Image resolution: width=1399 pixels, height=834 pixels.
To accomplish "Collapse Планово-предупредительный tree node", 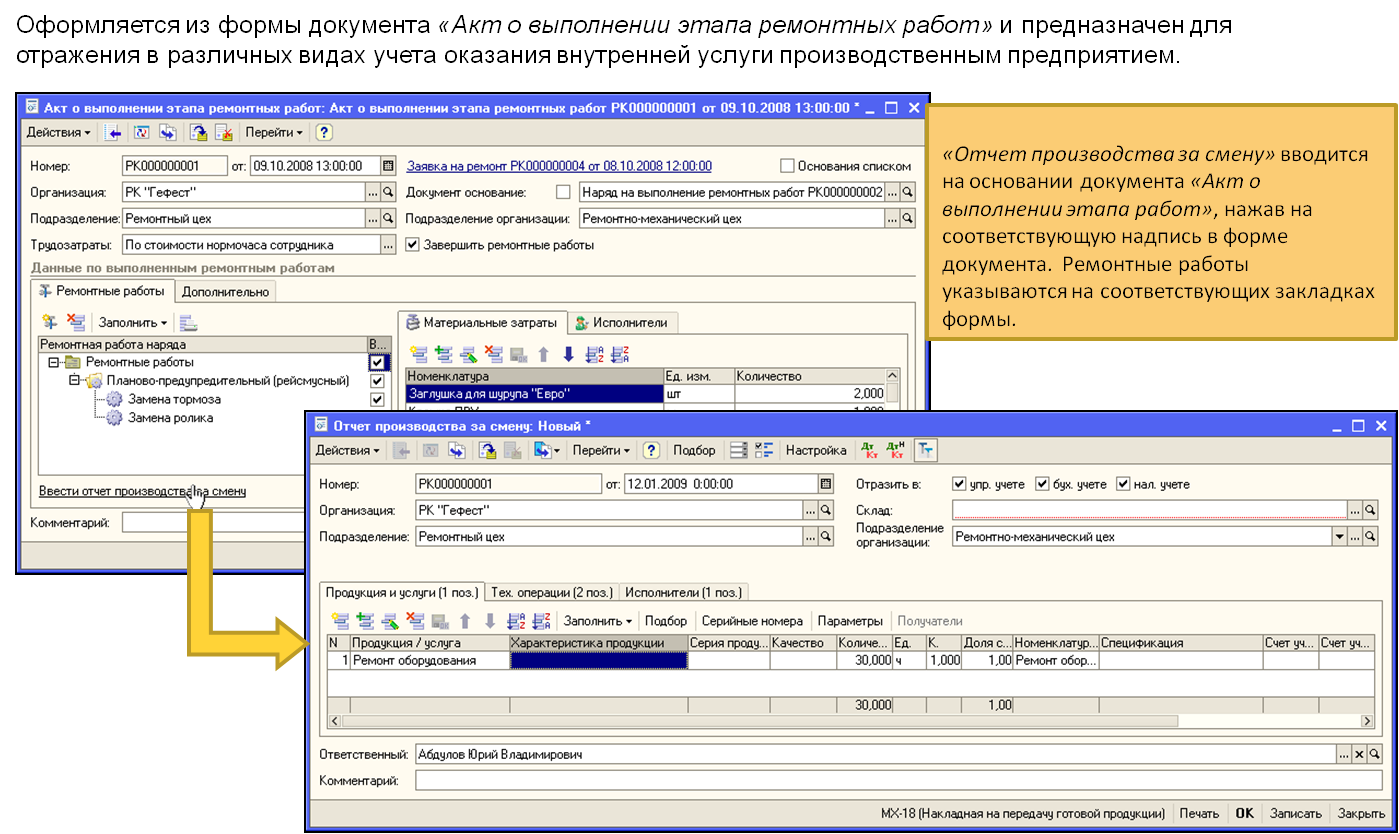I will point(73,381).
